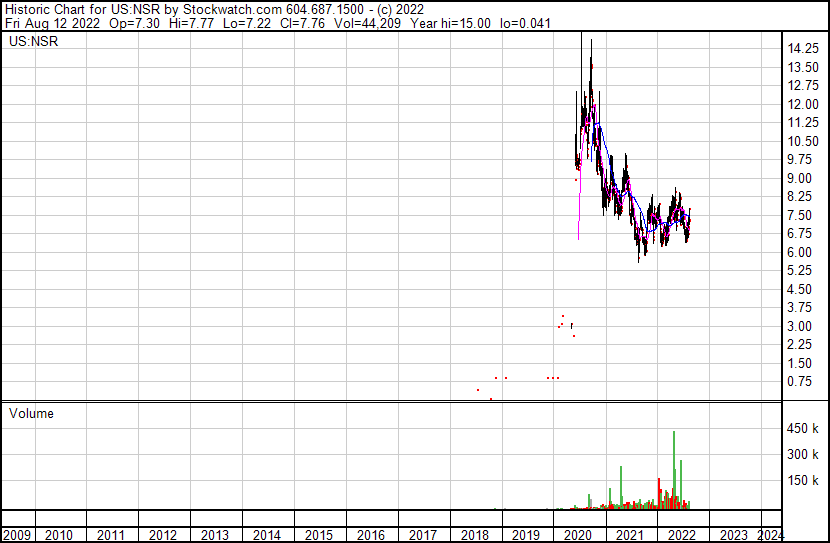
Task: Select the 2022 year on the time axis
Action: [x=683, y=535]
